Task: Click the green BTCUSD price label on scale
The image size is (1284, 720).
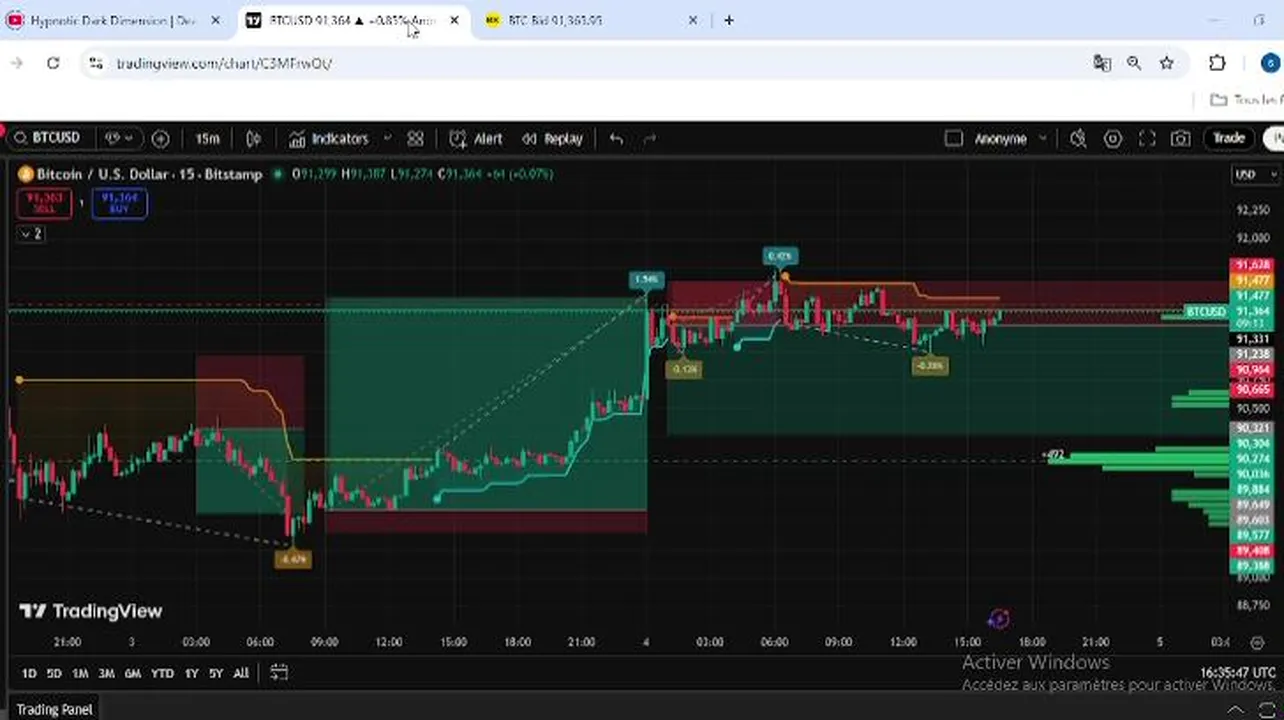Action: click(1206, 312)
